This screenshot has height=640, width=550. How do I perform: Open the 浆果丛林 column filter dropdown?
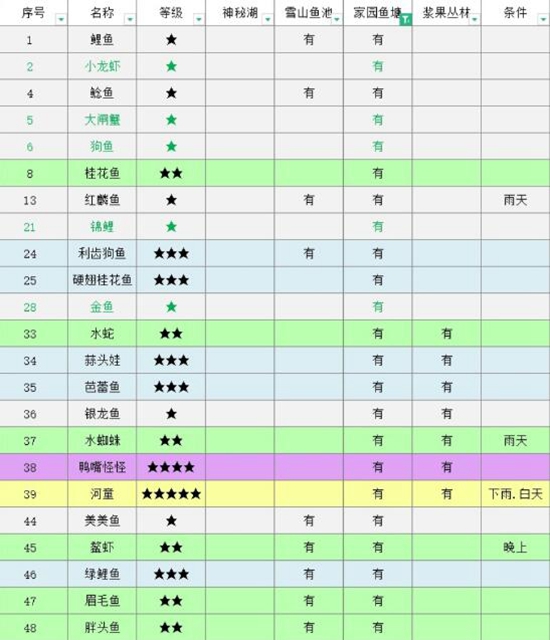click(475, 19)
